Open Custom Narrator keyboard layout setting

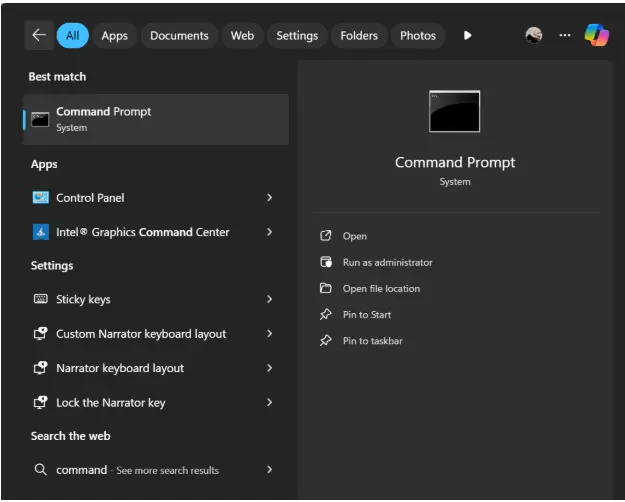click(156, 334)
